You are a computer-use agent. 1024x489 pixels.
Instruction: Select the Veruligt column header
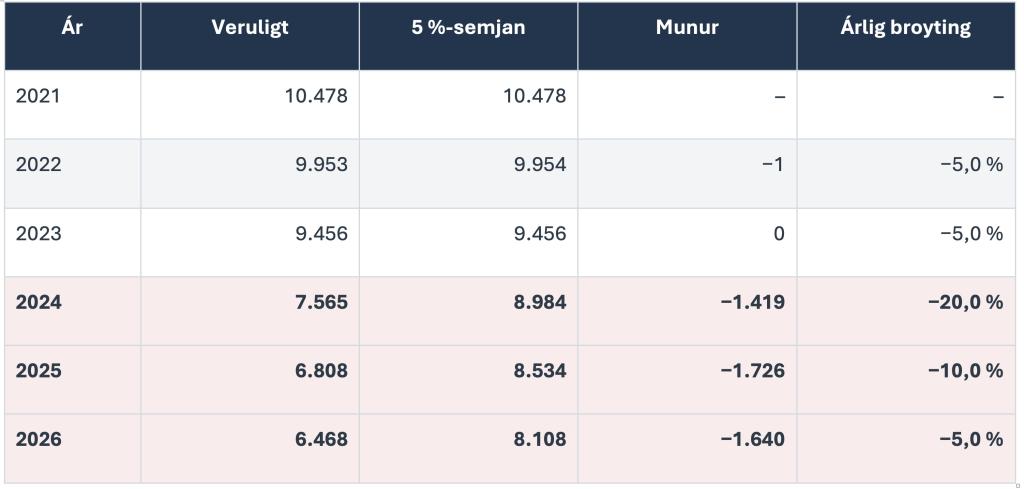point(249,36)
